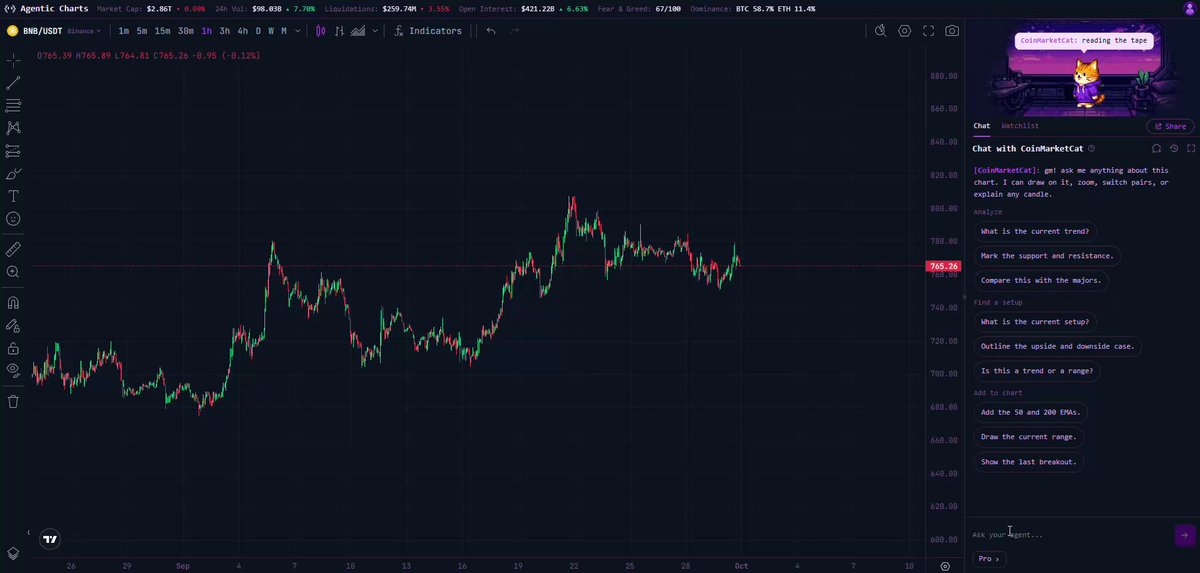Open the user profile avatar

coord(1190,8)
